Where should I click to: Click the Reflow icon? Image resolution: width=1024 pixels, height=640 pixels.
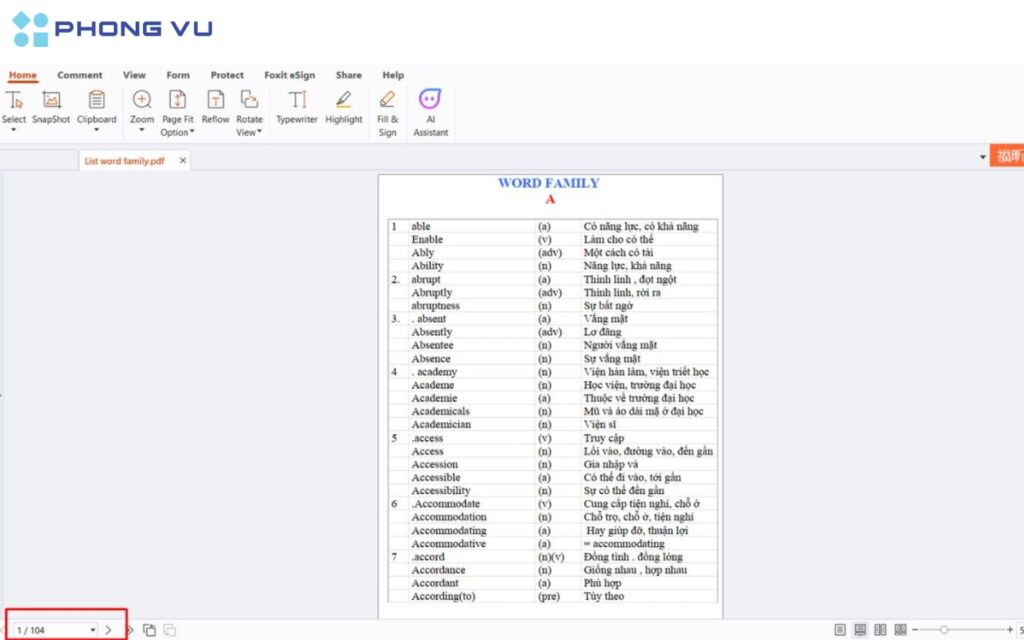215,107
